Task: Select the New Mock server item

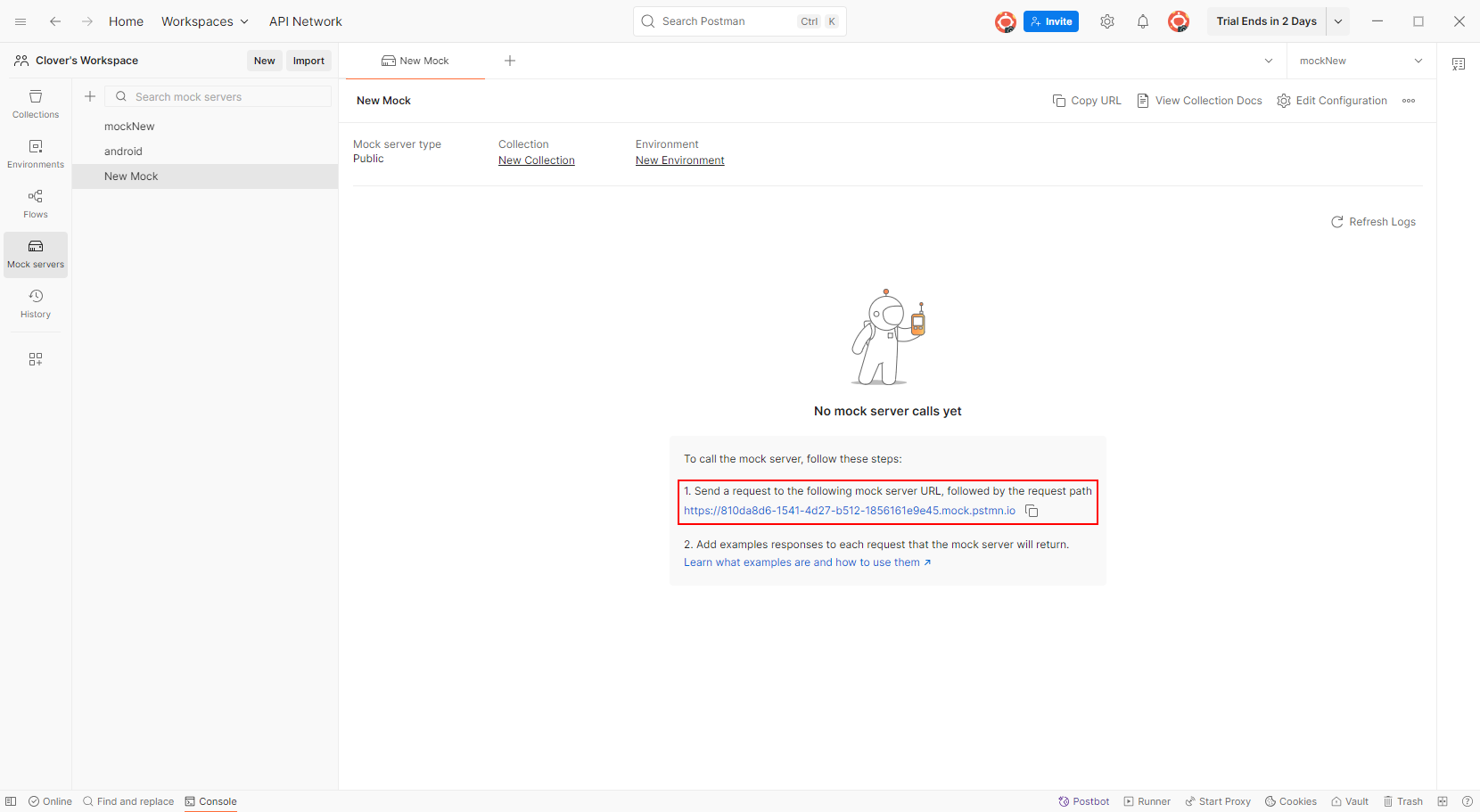Action: [x=205, y=176]
